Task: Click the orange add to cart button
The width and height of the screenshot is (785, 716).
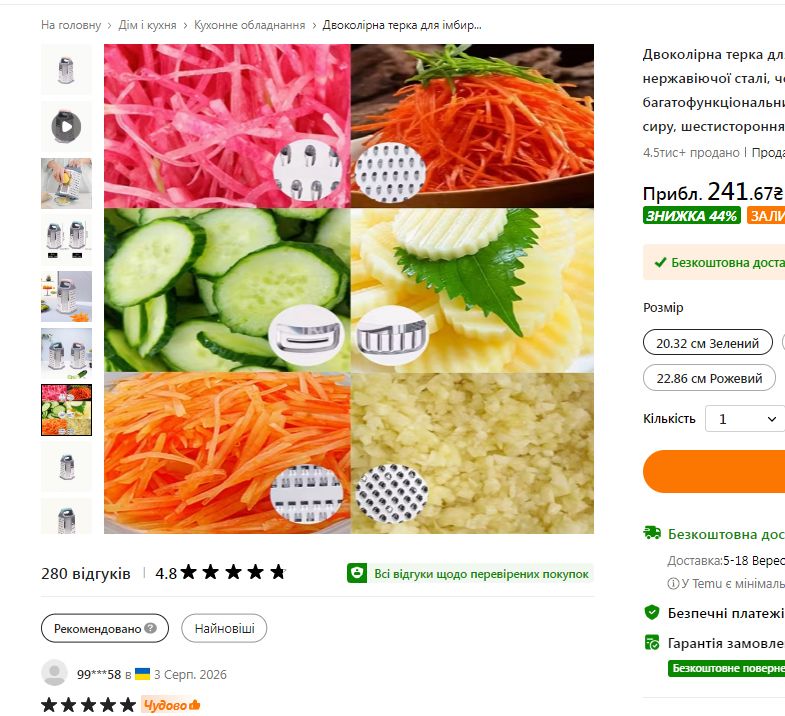Action: point(714,471)
